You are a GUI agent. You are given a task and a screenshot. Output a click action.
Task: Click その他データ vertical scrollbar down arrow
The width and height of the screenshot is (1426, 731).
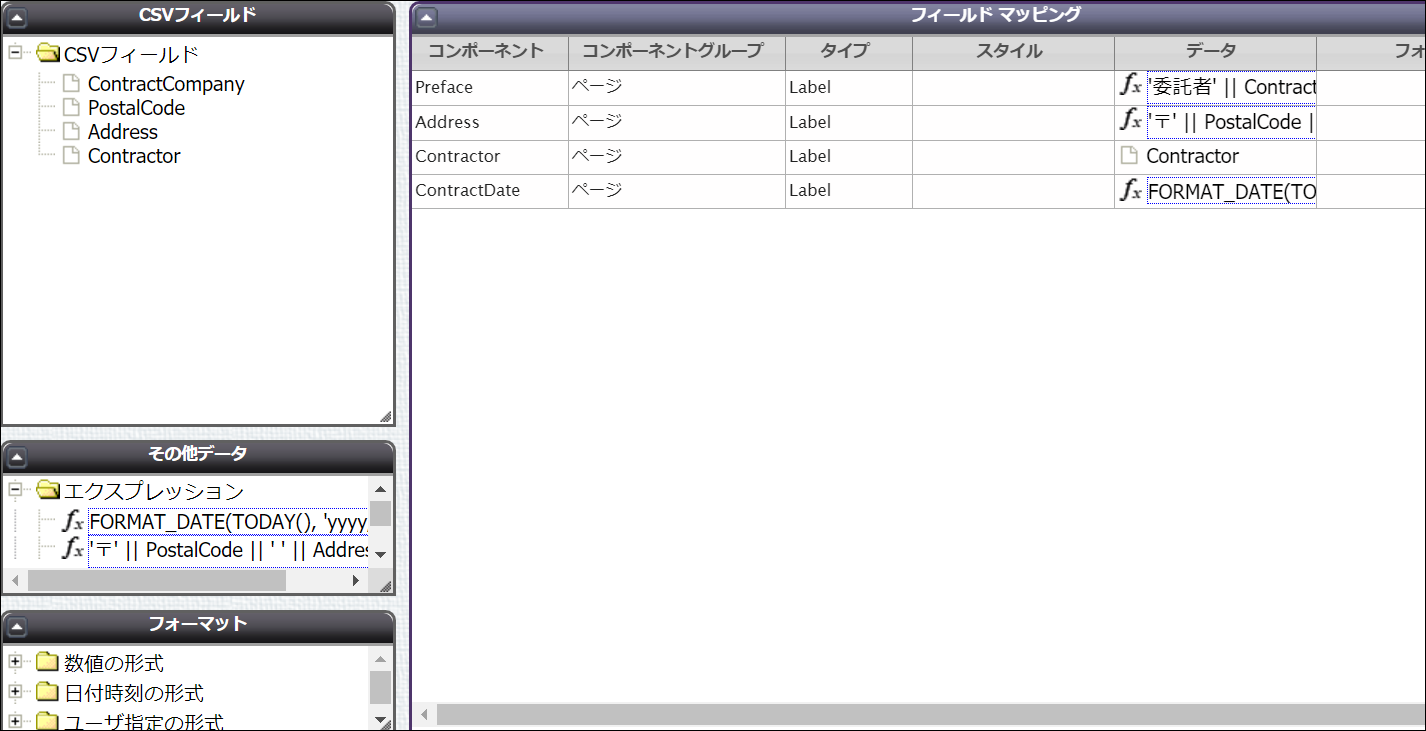(x=380, y=554)
